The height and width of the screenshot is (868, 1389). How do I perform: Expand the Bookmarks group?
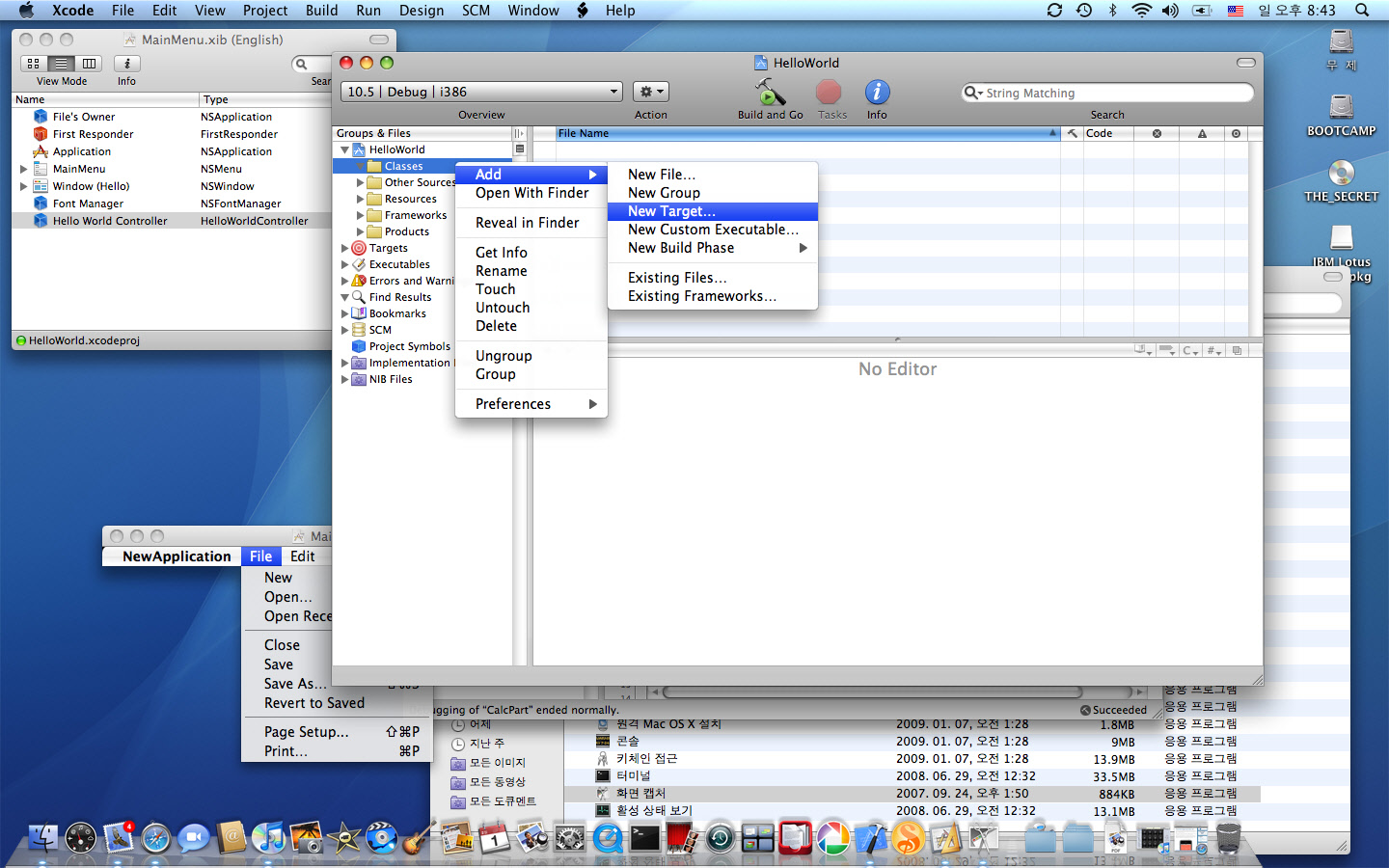point(344,313)
